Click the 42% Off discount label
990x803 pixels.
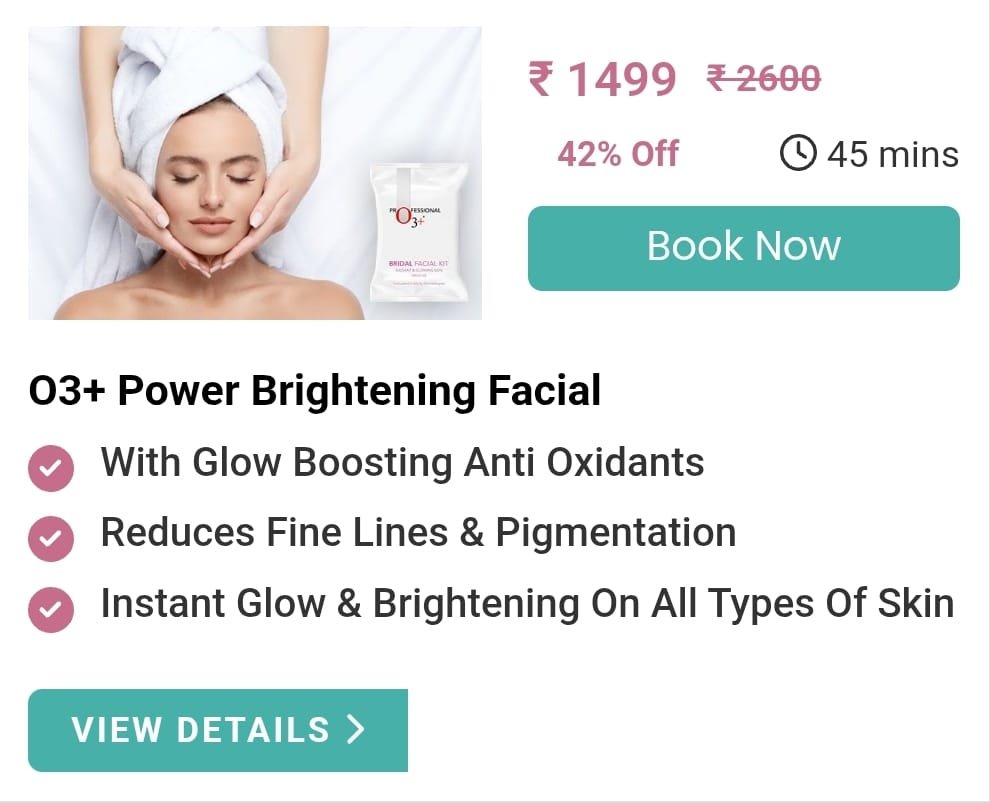[x=618, y=154]
